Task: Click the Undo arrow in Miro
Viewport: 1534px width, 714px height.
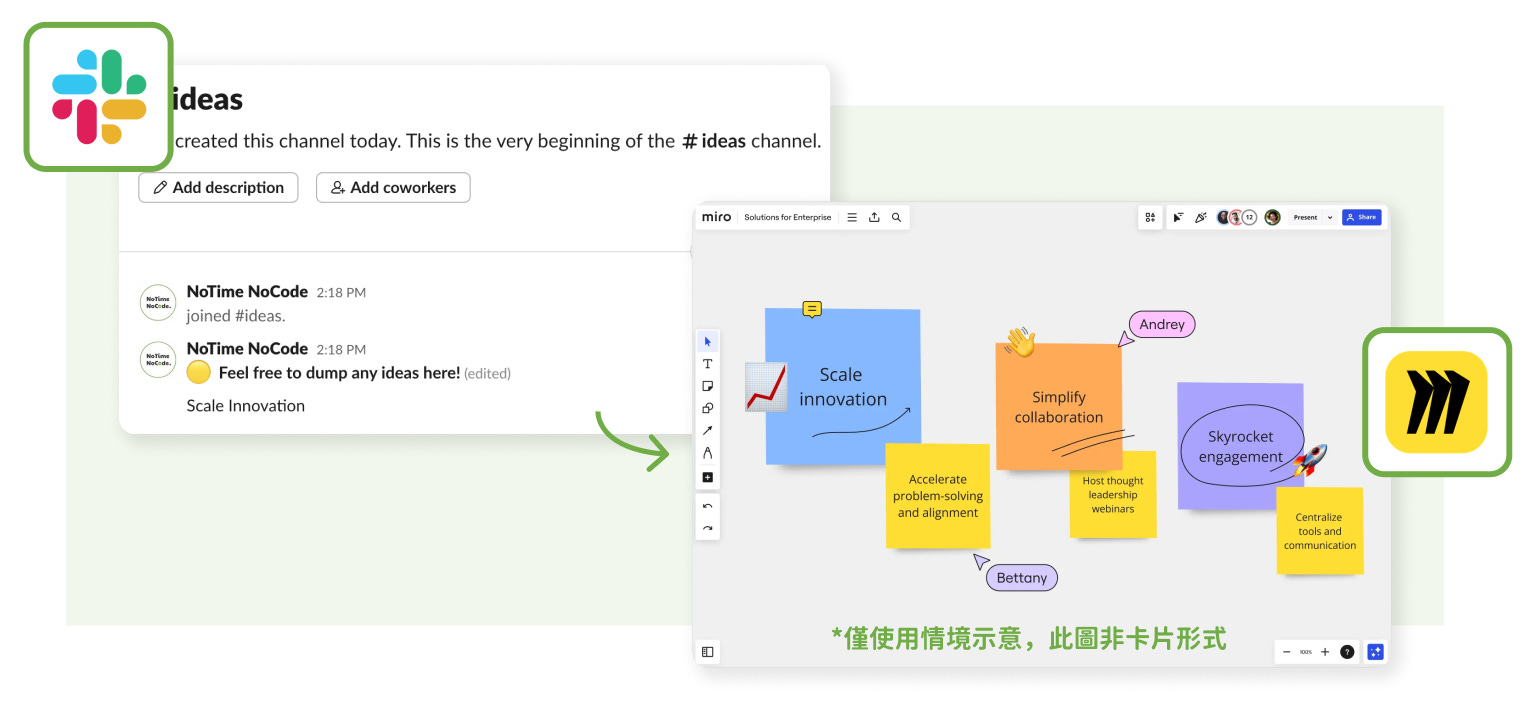Action: 707,506
